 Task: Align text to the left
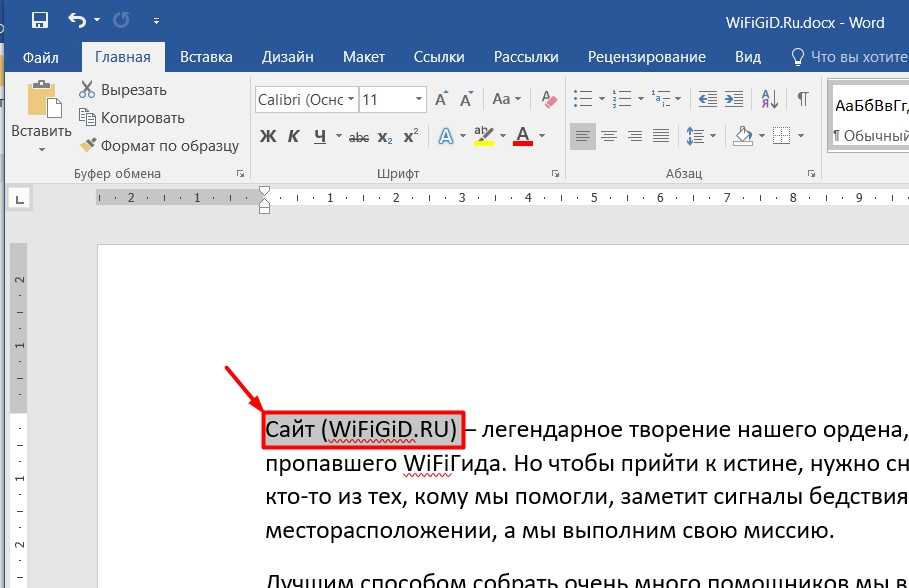[583, 137]
